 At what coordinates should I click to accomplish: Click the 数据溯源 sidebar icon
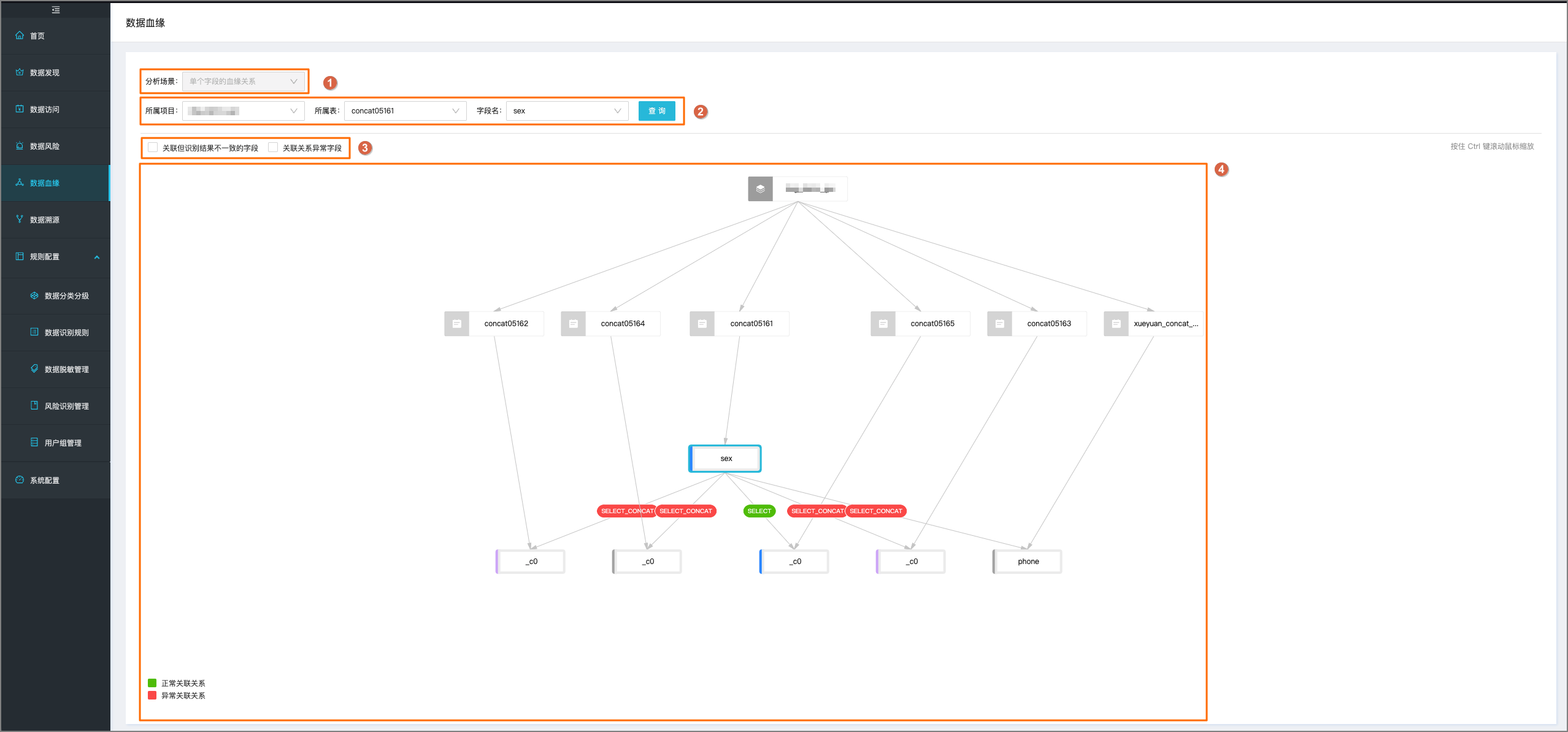tap(20, 219)
